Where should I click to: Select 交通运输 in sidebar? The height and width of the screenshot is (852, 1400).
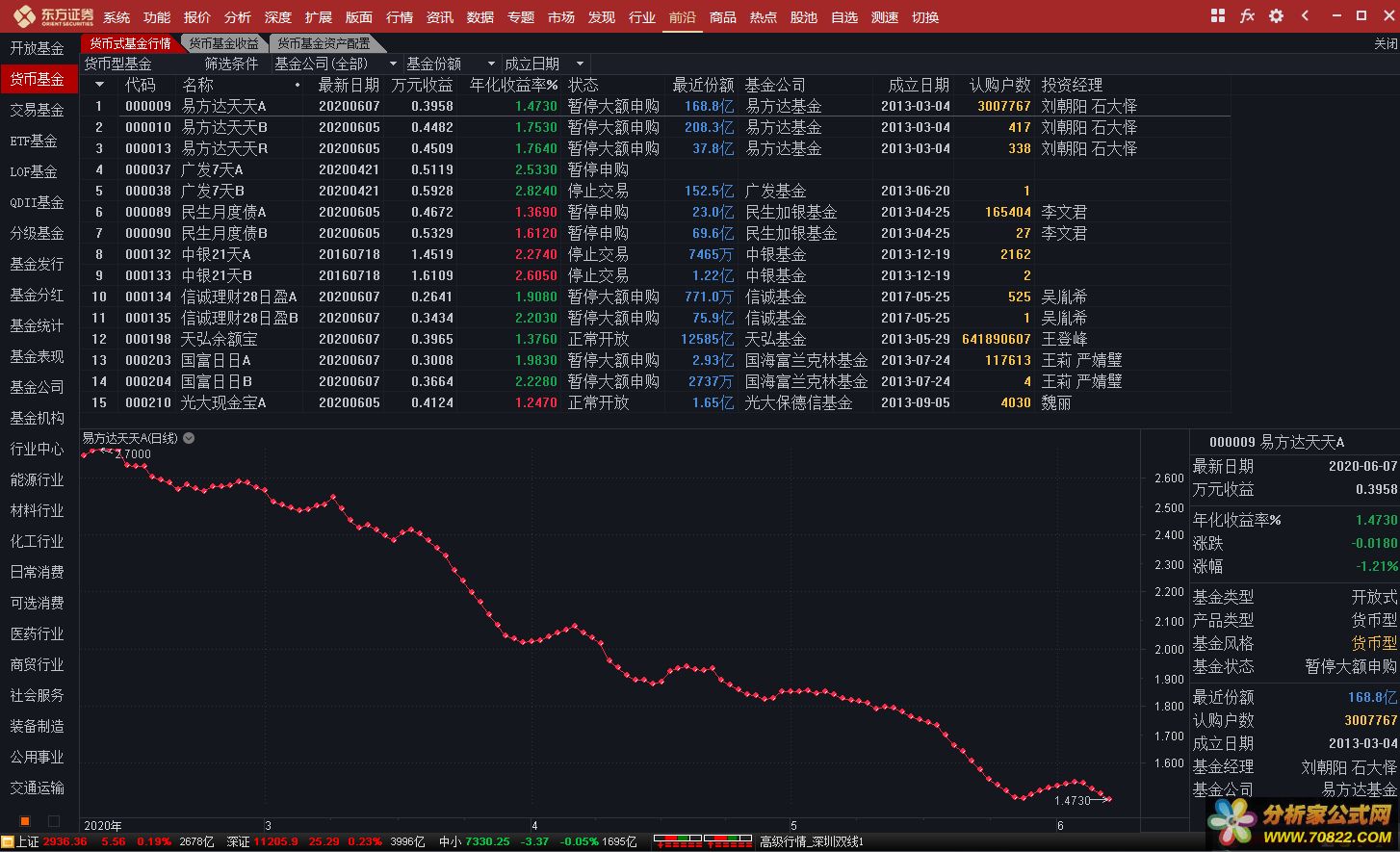point(38,787)
